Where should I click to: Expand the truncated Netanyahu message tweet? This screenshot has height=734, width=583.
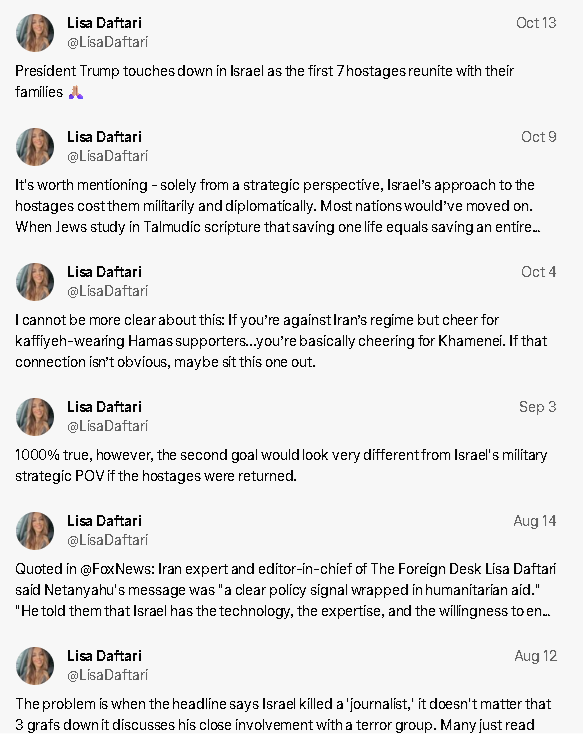(x=285, y=590)
